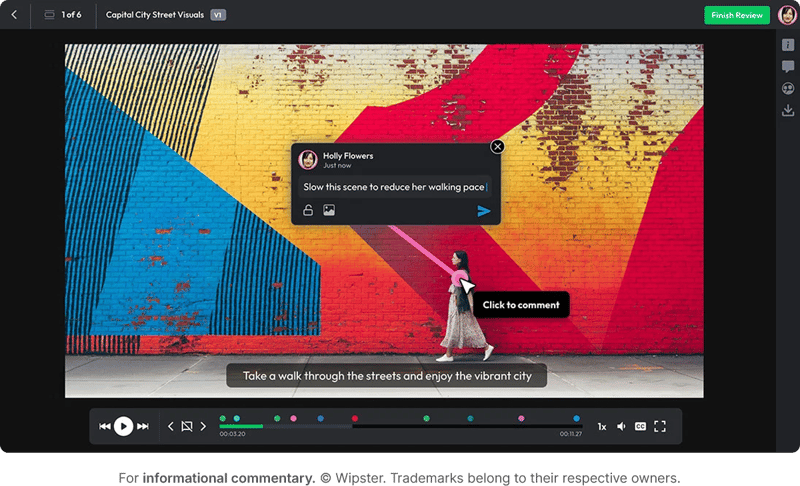Enter fullscreen mode
This screenshot has height=486, width=800.
(660, 426)
